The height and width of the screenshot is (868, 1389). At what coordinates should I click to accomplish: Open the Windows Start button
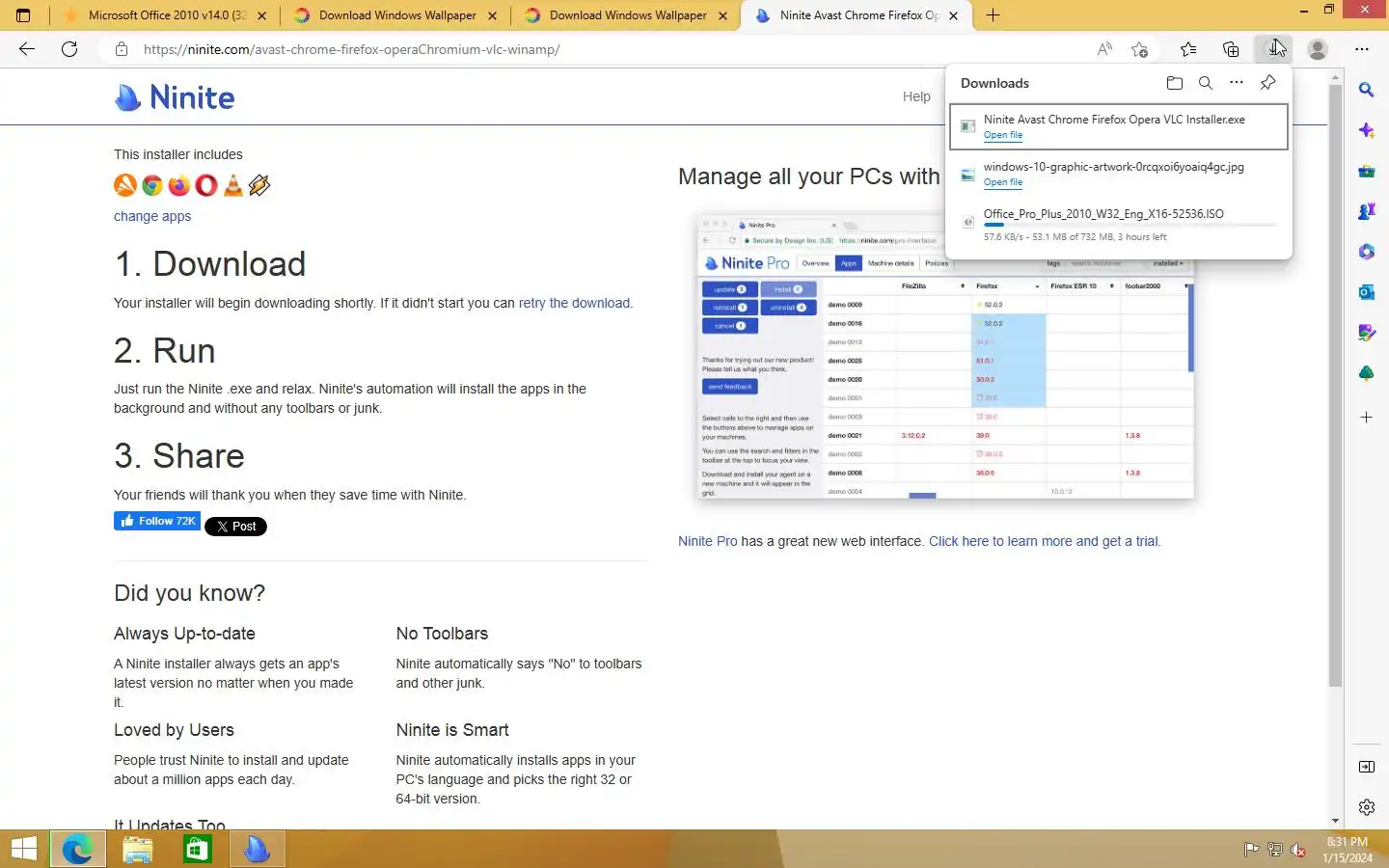pyautogui.click(x=23, y=849)
